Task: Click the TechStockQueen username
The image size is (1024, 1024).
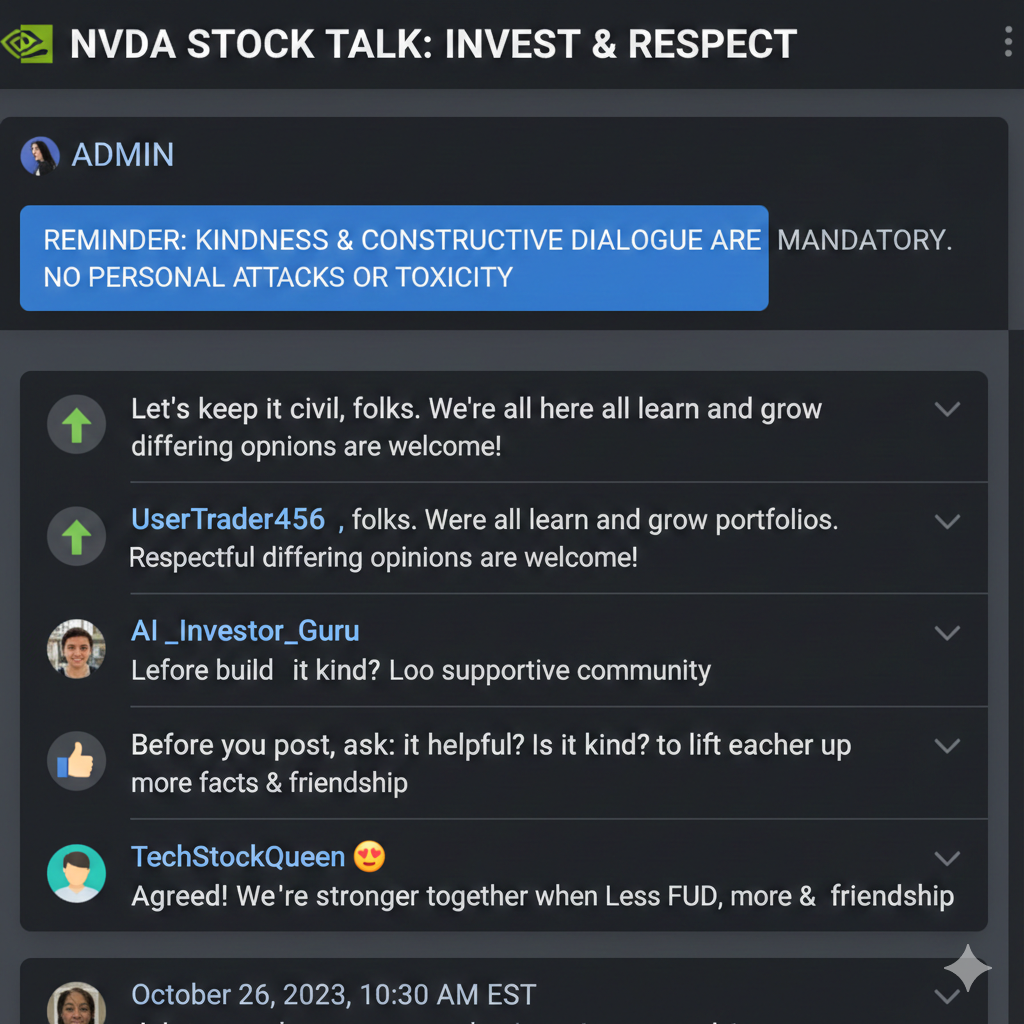Action: [239, 856]
